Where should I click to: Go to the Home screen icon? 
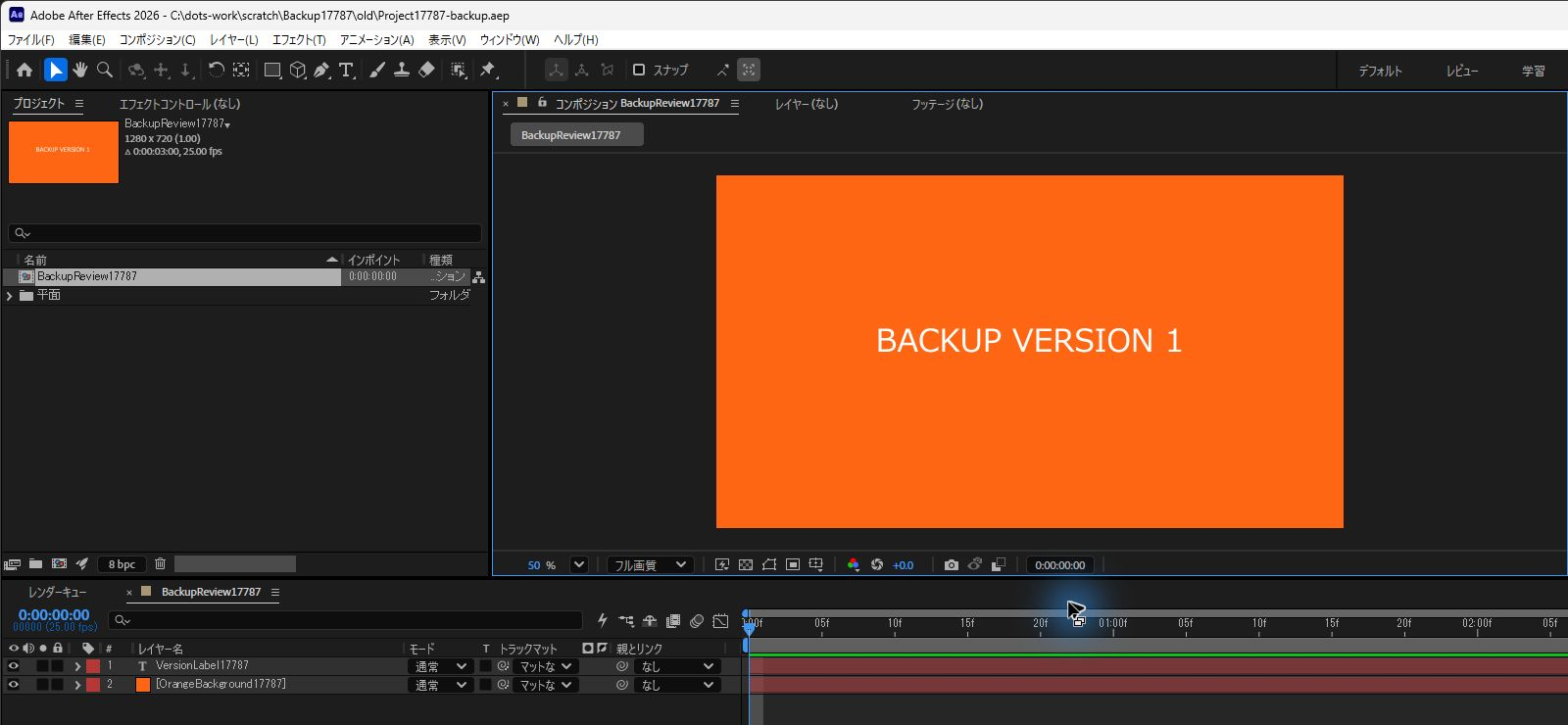(24, 70)
